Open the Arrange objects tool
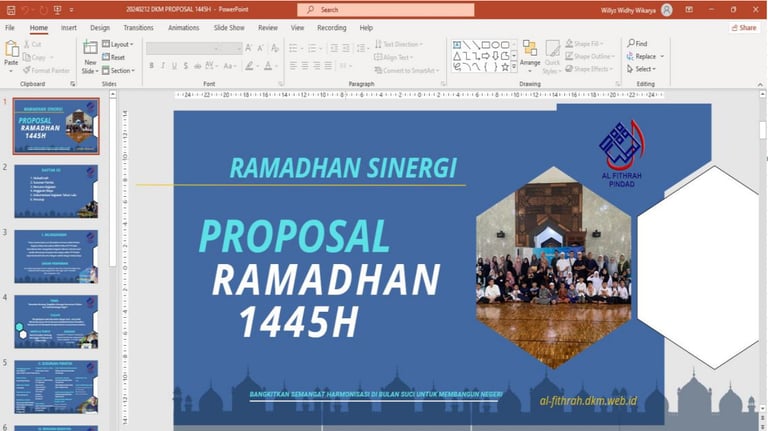The height and width of the screenshot is (431, 768). 529,54
